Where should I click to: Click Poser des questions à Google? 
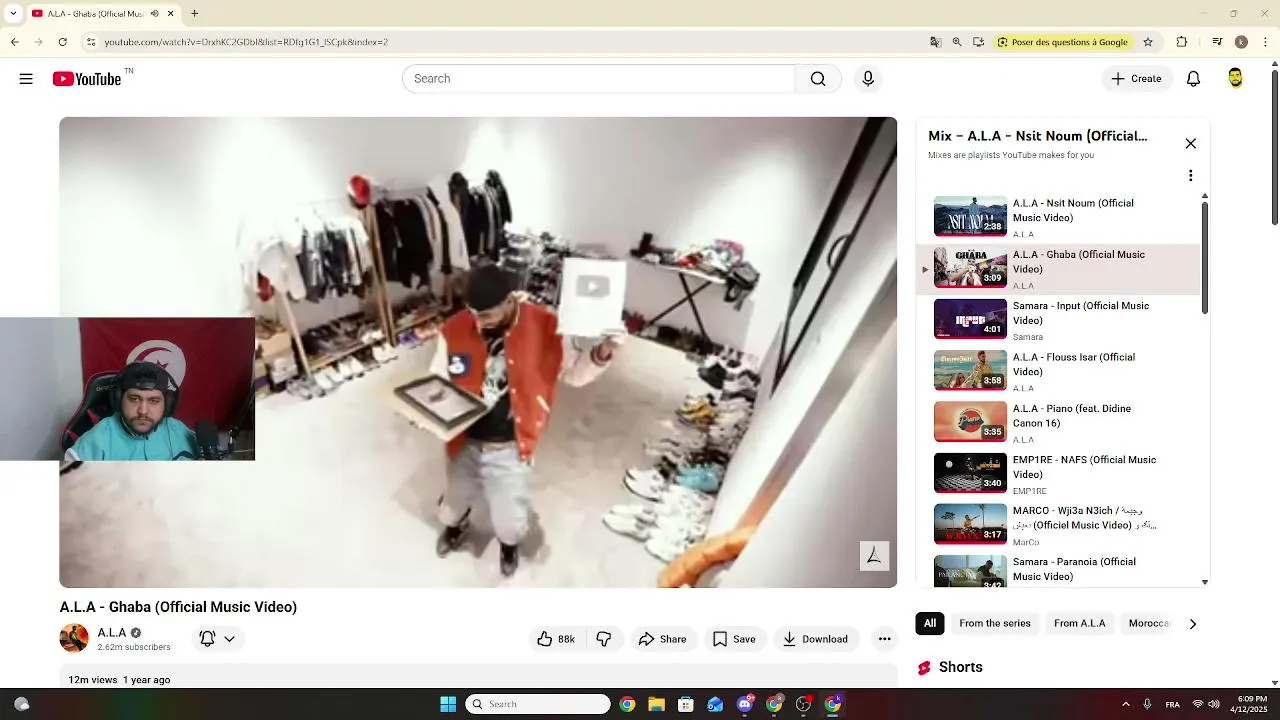(x=1063, y=42)
